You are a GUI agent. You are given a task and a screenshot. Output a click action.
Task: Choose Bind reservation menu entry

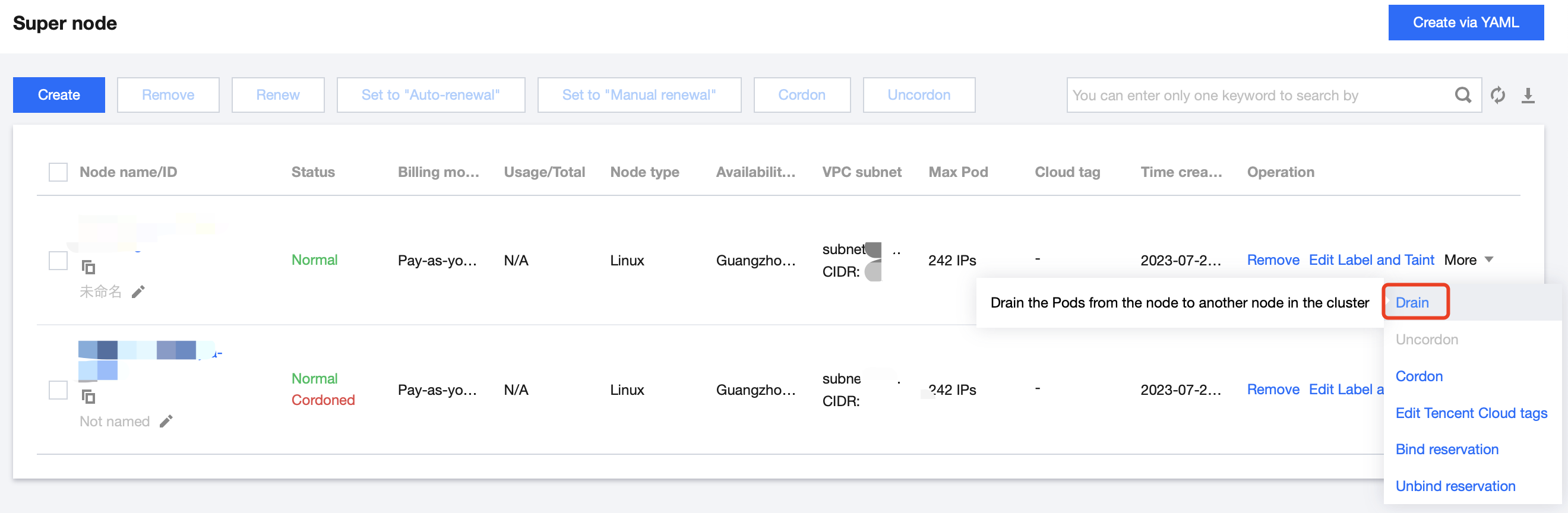click(1446, 449)
